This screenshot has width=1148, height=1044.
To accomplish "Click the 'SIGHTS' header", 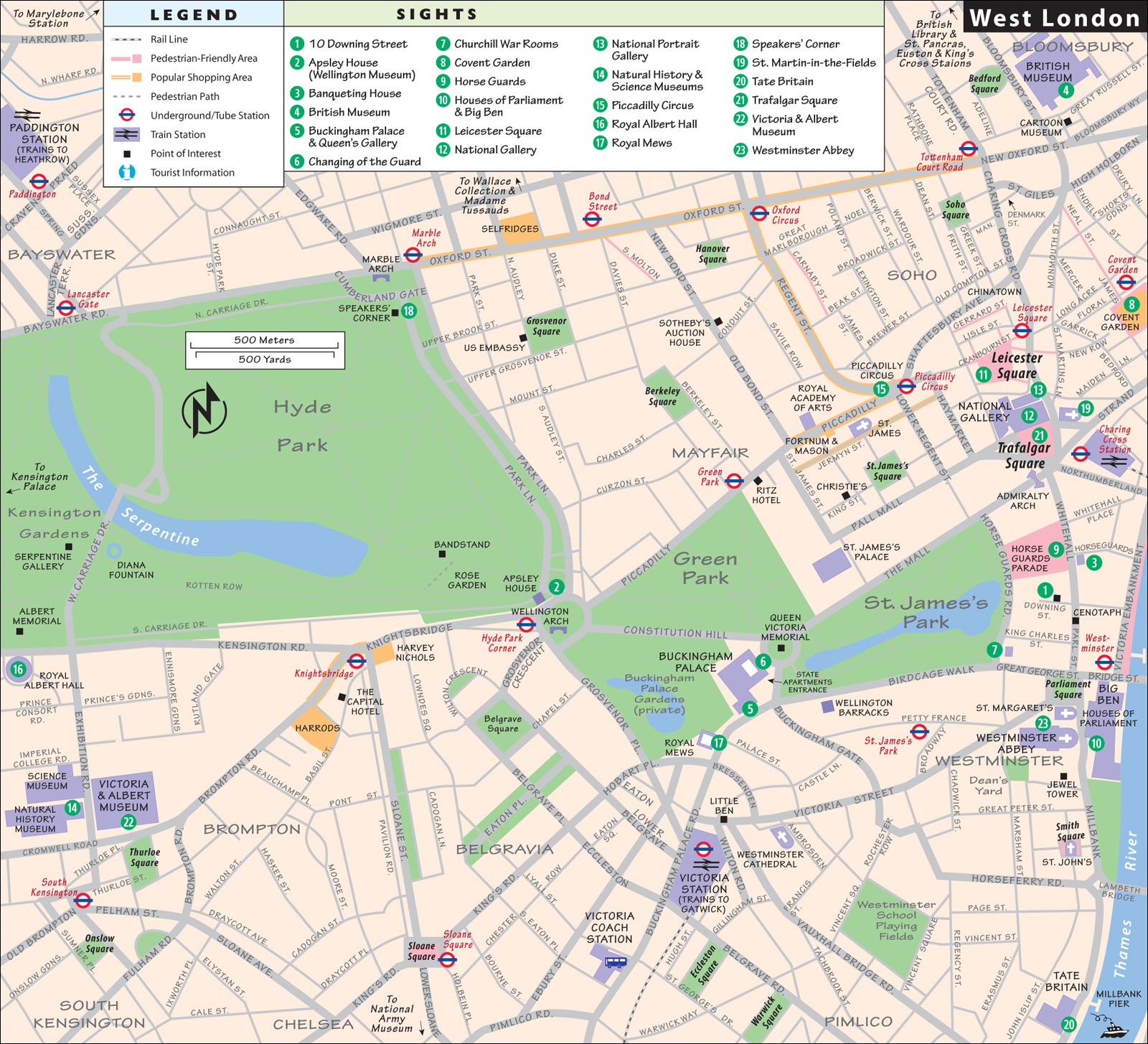I will point(436,14).
